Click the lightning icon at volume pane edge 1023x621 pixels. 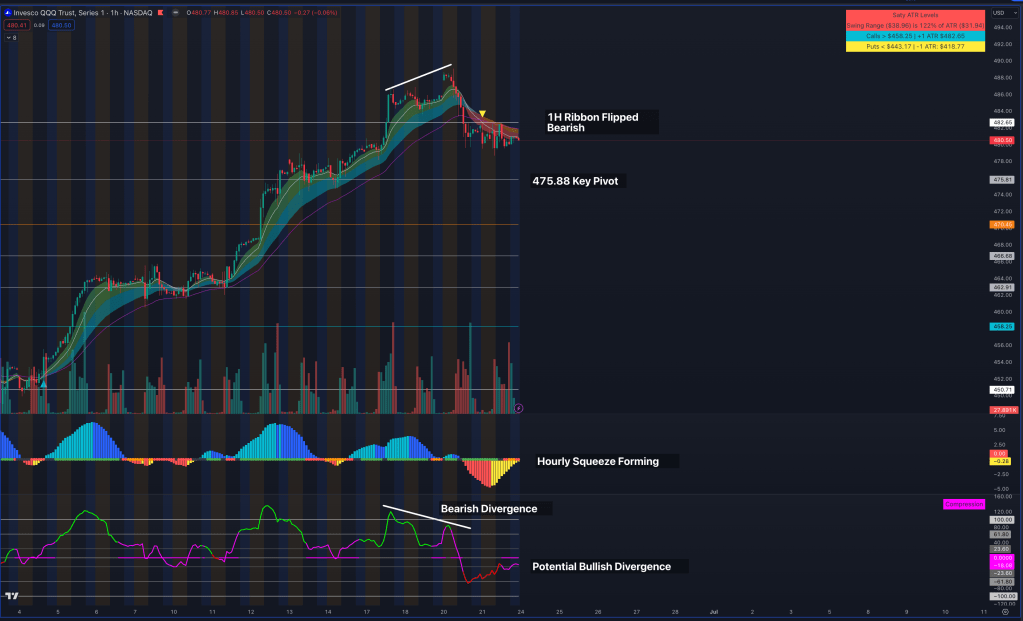(517, 407)
